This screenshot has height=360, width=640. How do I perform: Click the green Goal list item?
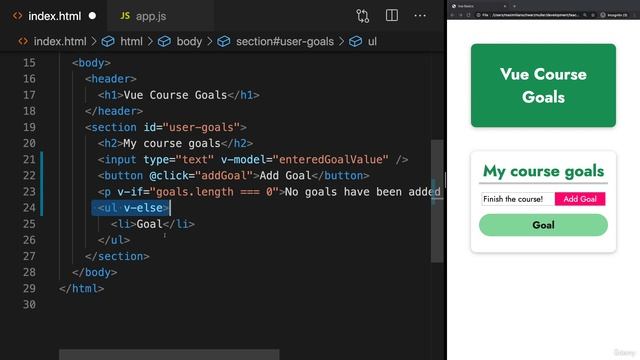pos(543,225)
